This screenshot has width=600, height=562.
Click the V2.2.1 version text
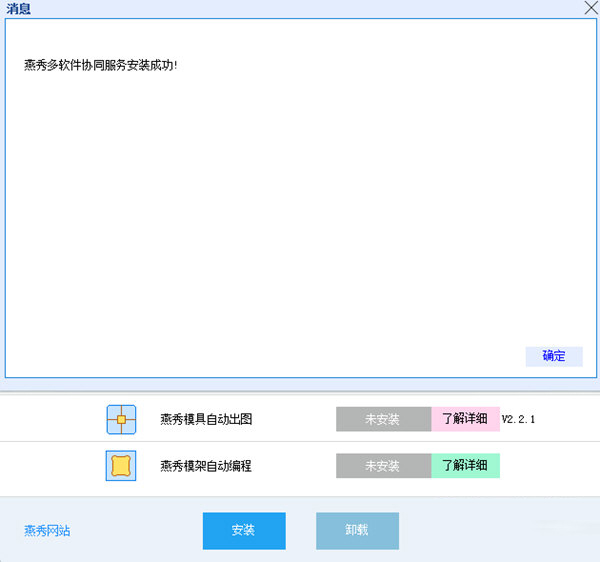pos(518,419)
